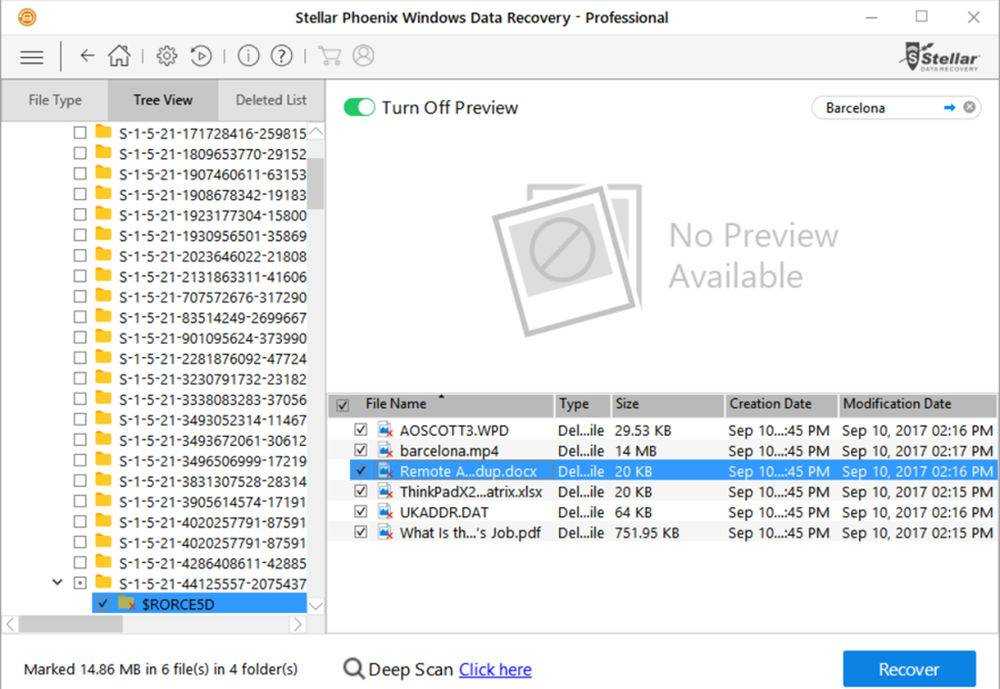Click the user account icon
Image resolution: width=1000 pixels, height=689 pixels.
point(363,56)
